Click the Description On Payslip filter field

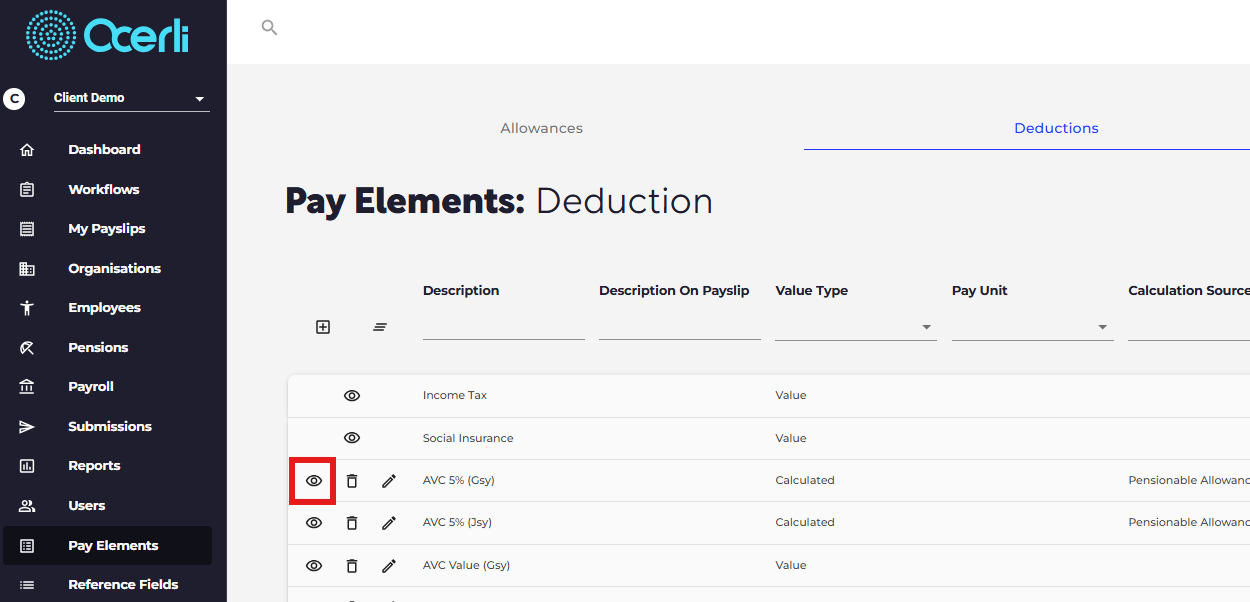coord(680,327)
